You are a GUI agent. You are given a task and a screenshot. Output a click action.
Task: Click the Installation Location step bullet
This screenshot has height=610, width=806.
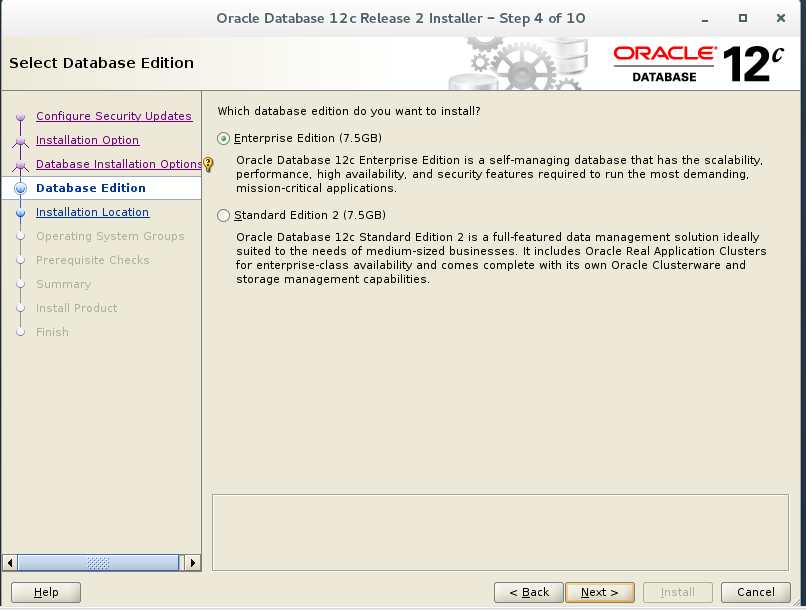(x=21, y=213)
